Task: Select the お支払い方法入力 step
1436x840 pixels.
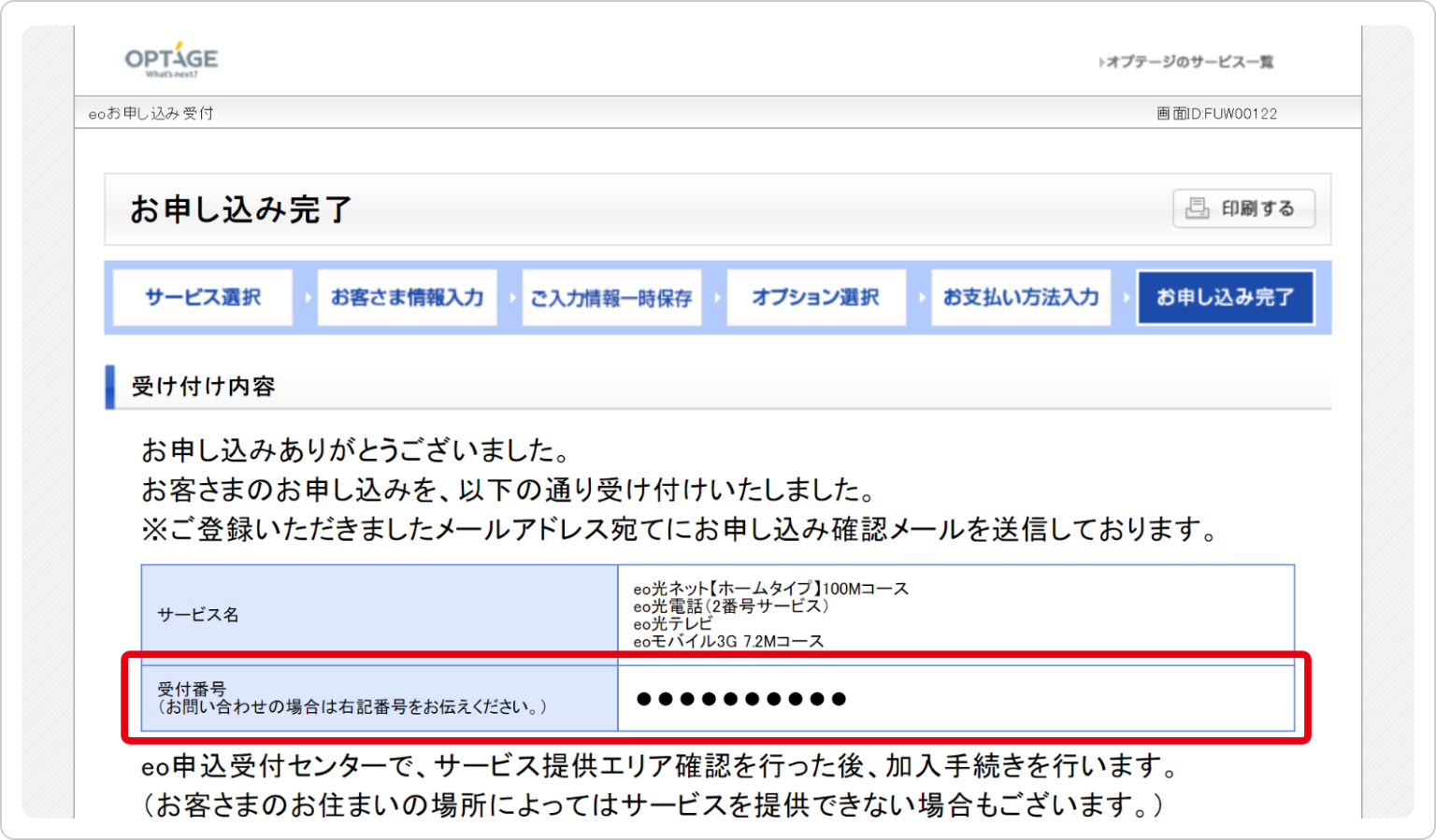Action: (x=1020, y=296)
